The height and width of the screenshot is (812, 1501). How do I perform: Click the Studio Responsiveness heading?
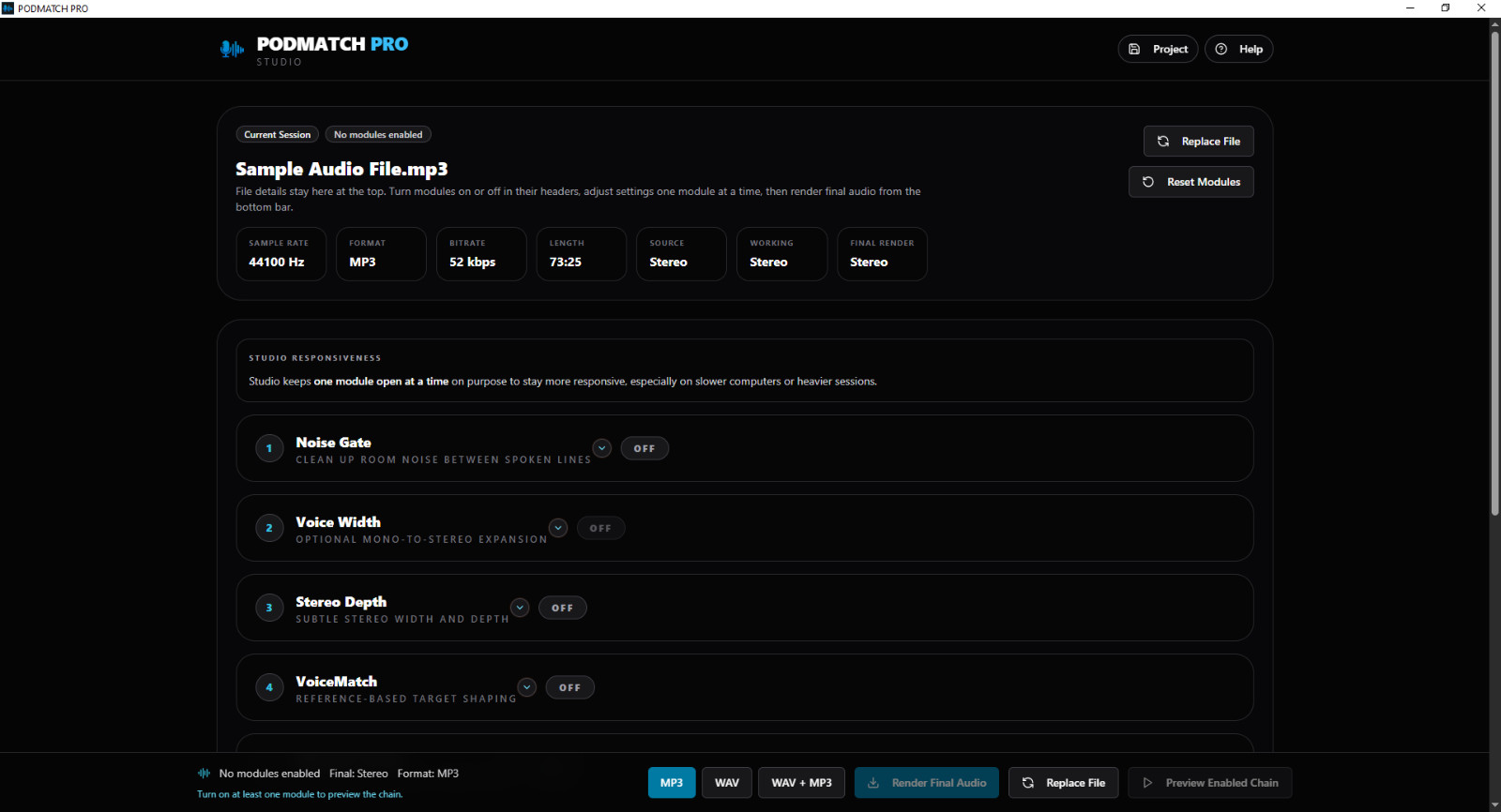(x=315, y=358)
